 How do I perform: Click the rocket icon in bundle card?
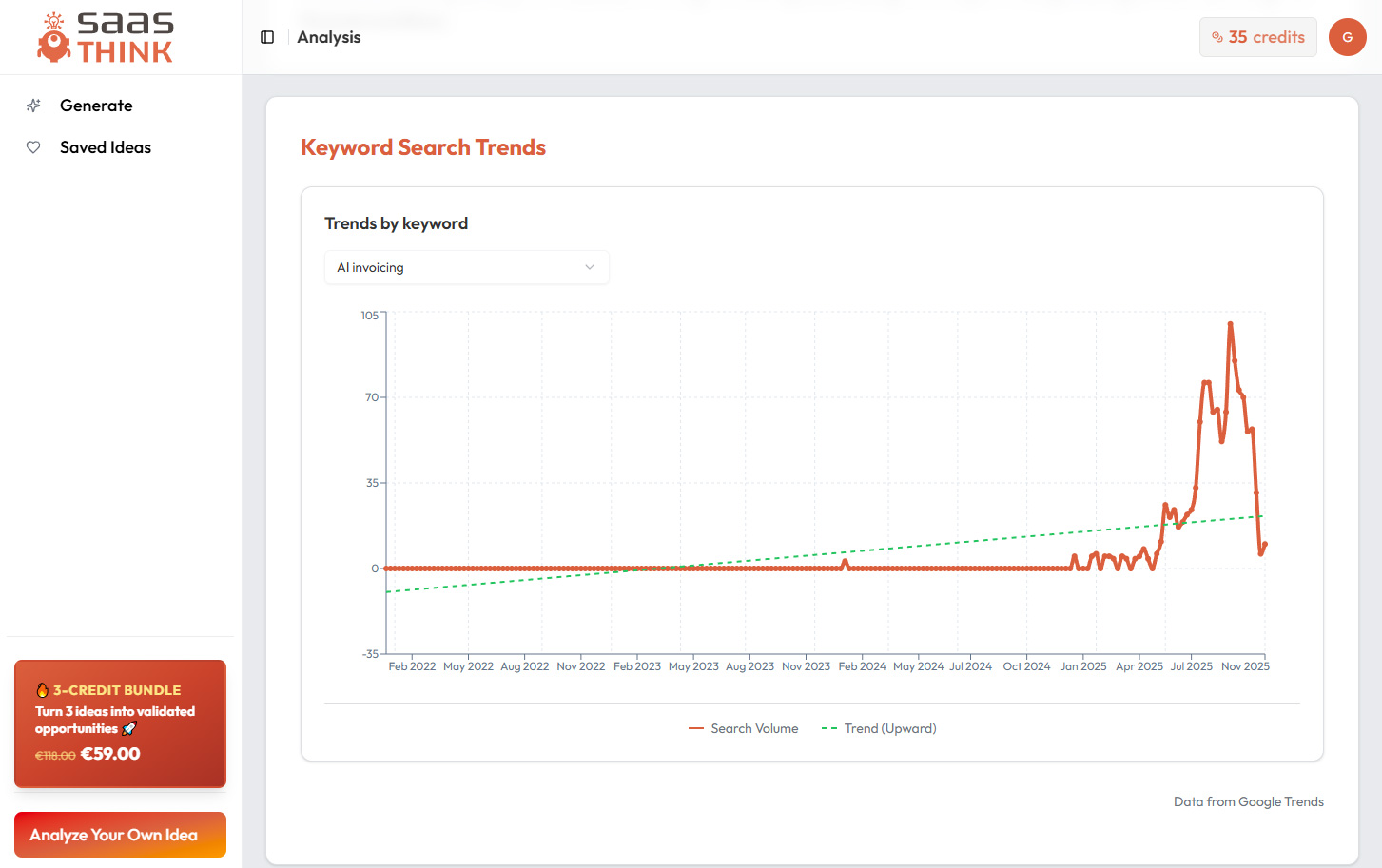[x=129, y=729]
